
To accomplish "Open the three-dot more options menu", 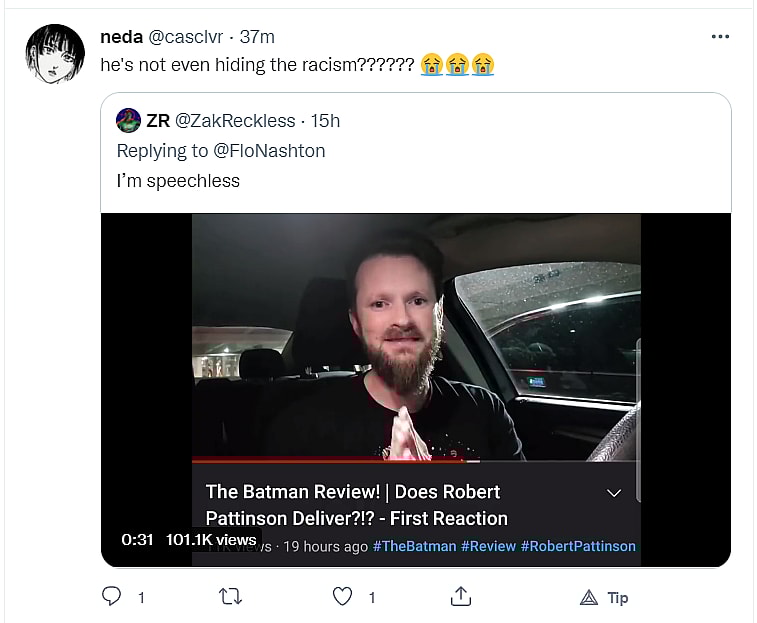I will [x=720, y=37].
